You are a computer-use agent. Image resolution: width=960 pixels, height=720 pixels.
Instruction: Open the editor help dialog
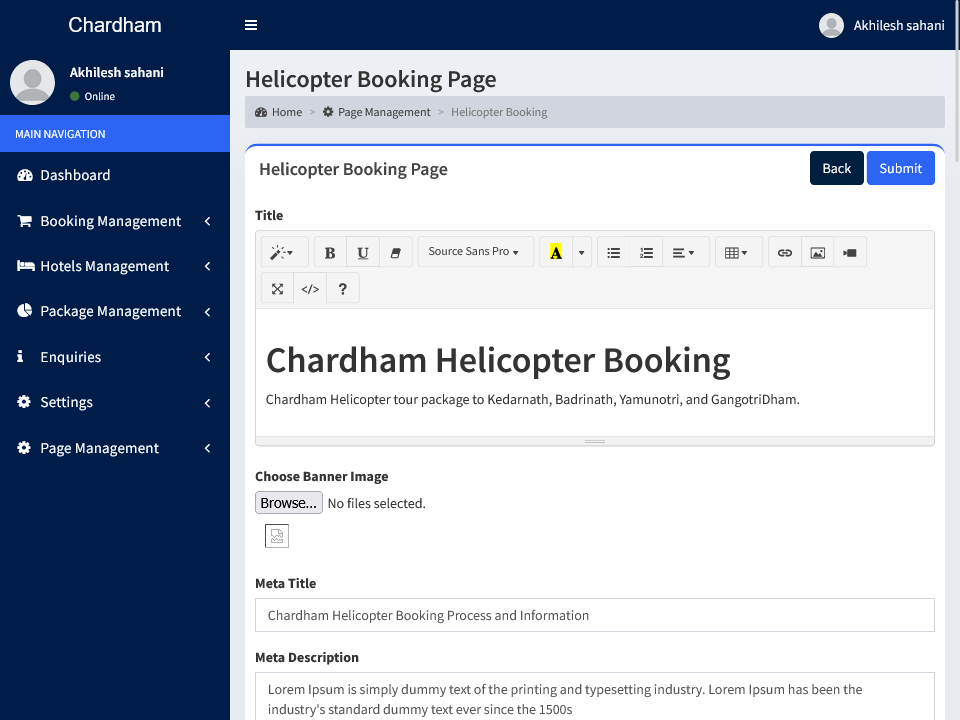point(343,289)
